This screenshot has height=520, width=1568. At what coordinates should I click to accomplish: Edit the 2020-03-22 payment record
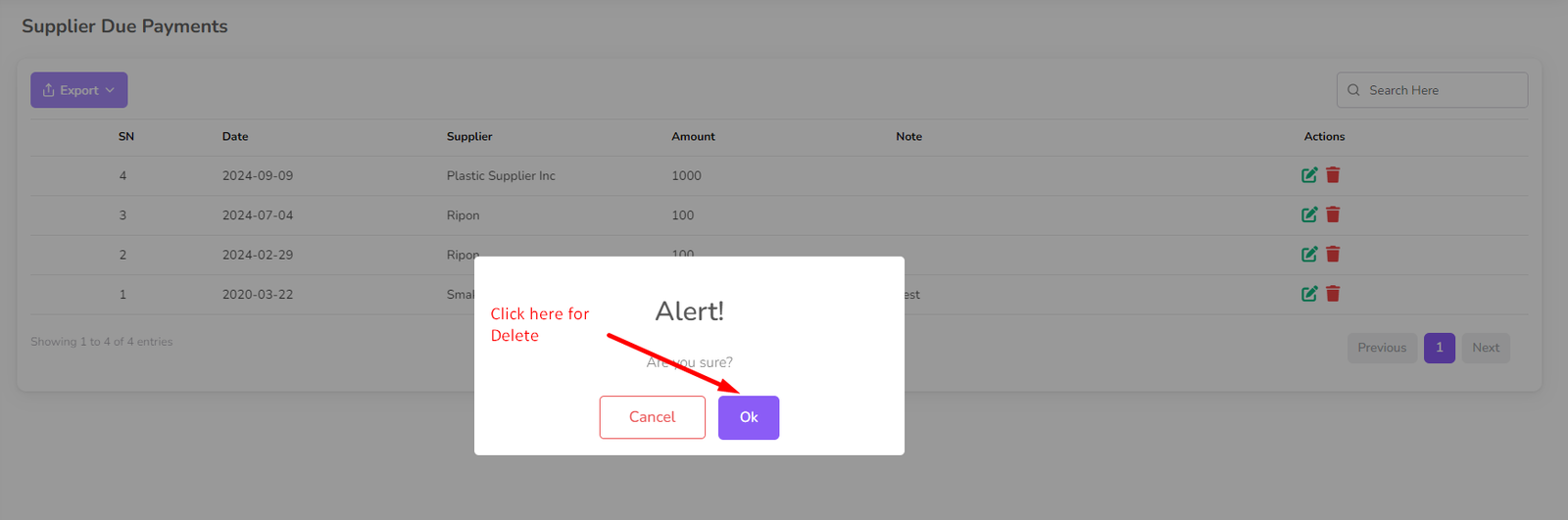click(1308, 294)
